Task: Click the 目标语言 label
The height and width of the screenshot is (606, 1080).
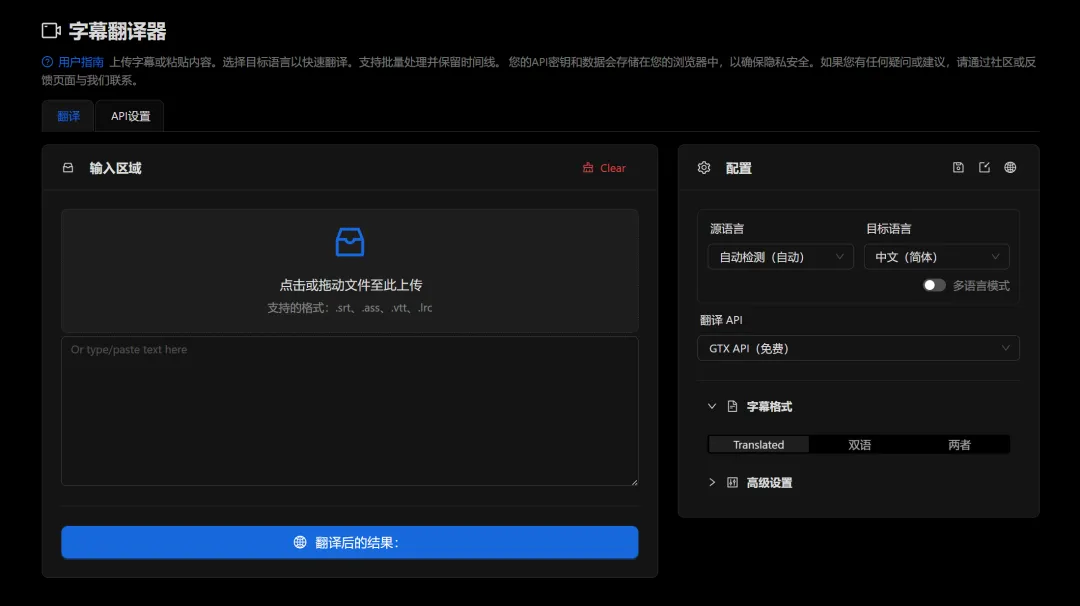Action: (889, 229)
